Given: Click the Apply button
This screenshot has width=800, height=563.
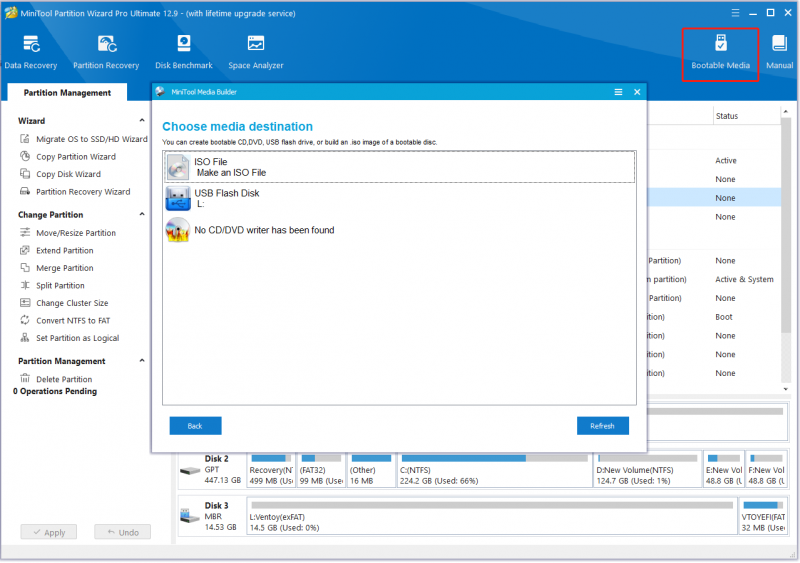Looking at the screenshot, I should 49,532.
